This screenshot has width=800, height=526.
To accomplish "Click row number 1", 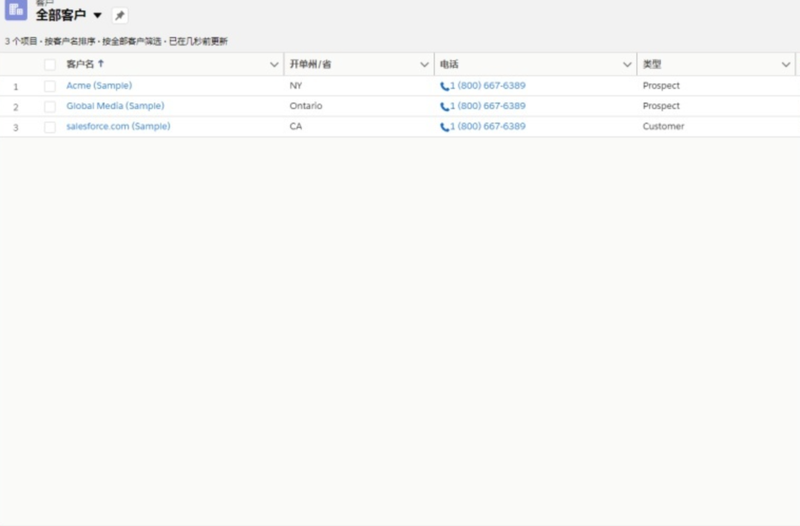I will coord(16,86).
